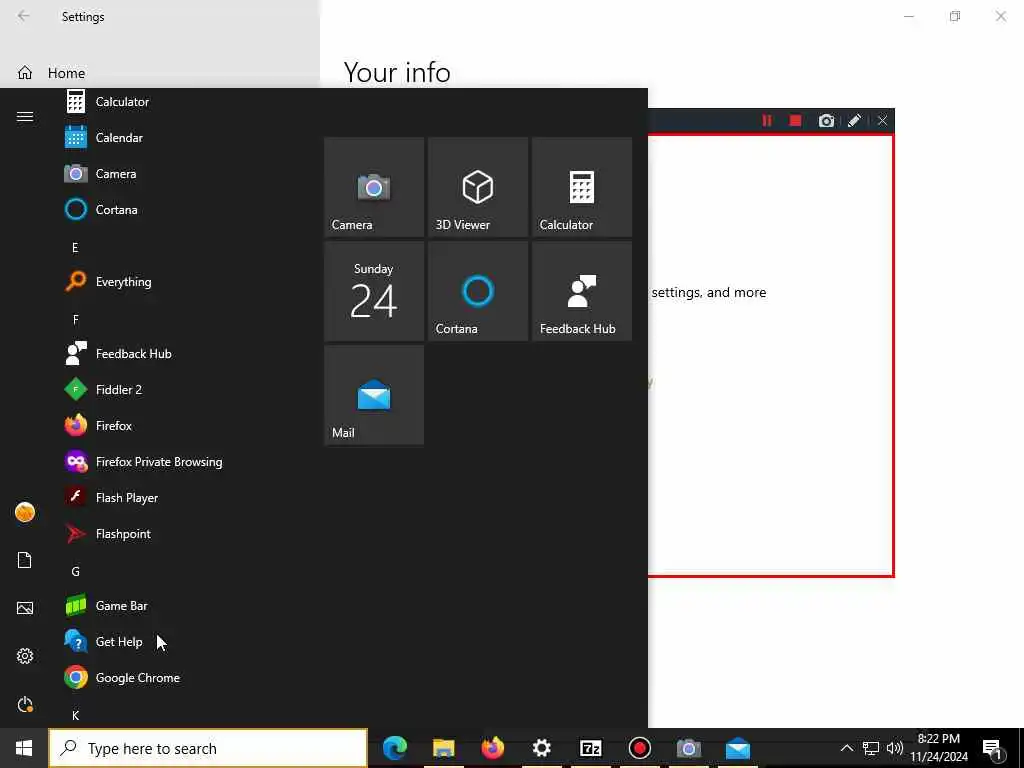This screenshot has width=1024, height=768.
Task: Close the recorder toolbar
Action: 882,121
